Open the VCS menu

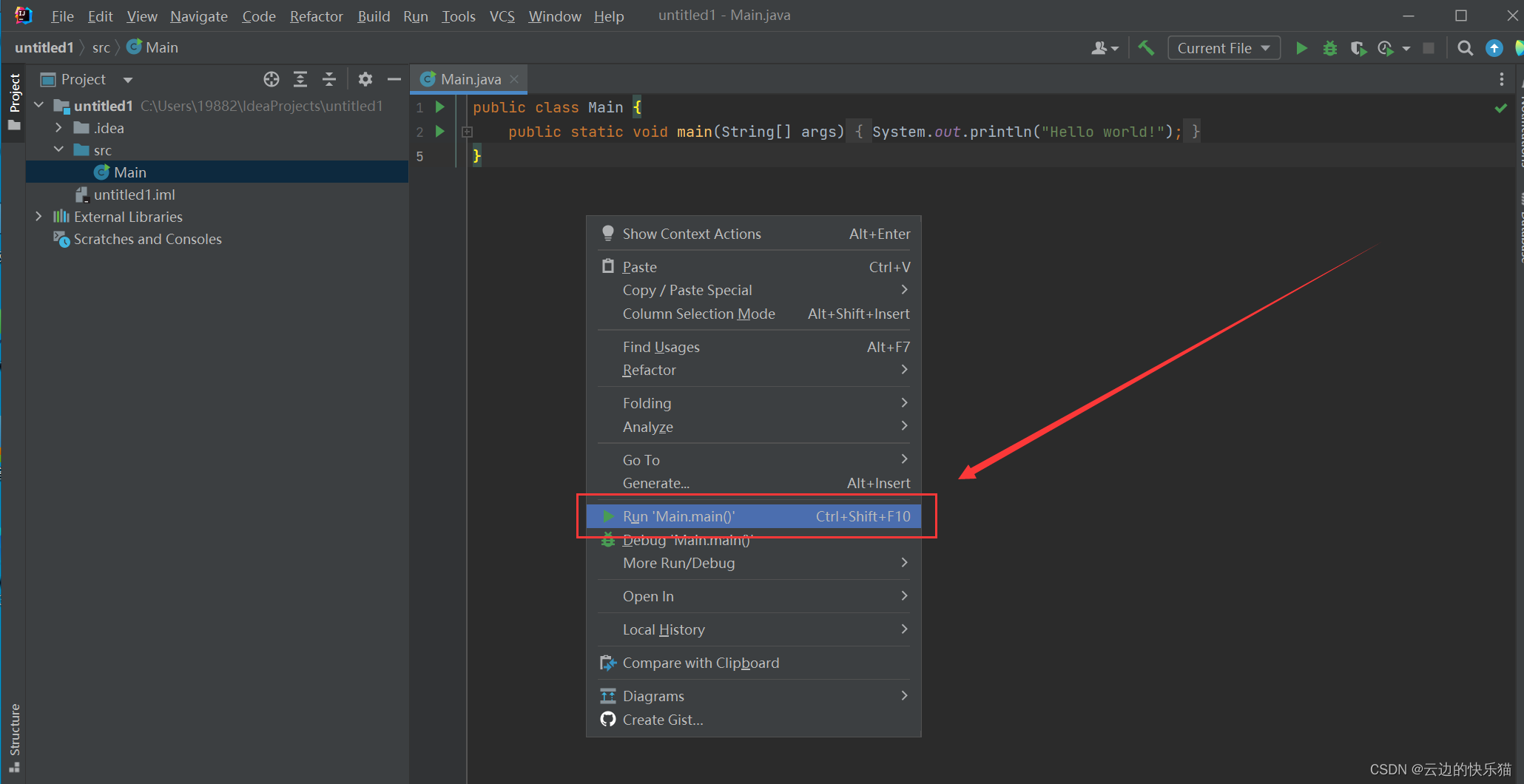click(x=502, y=16)
